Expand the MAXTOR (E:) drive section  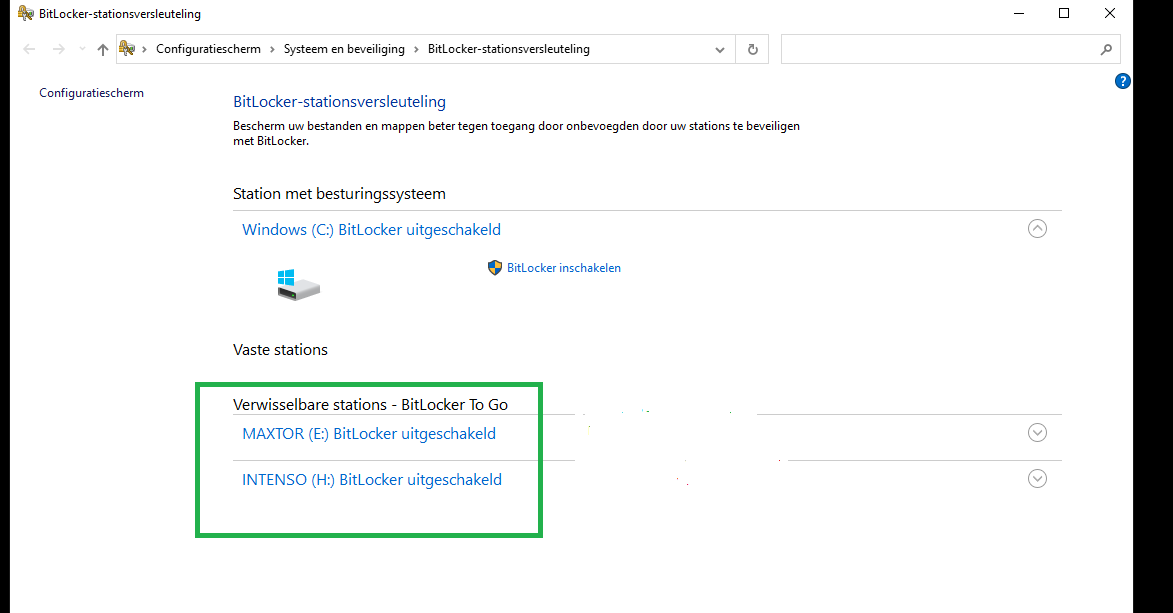1037,433
